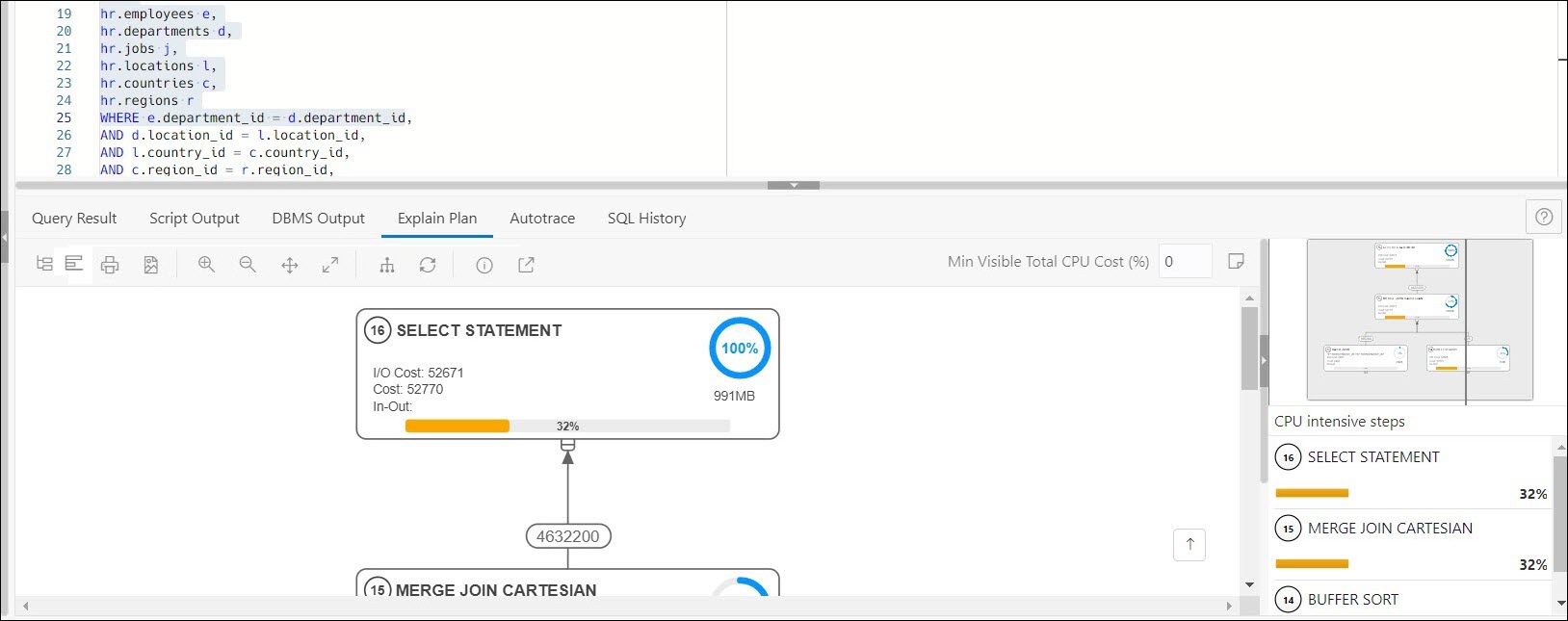Zoom in on the plan diagram
The height and width of the screenshot is (621, 1568).
click(206, 265)
